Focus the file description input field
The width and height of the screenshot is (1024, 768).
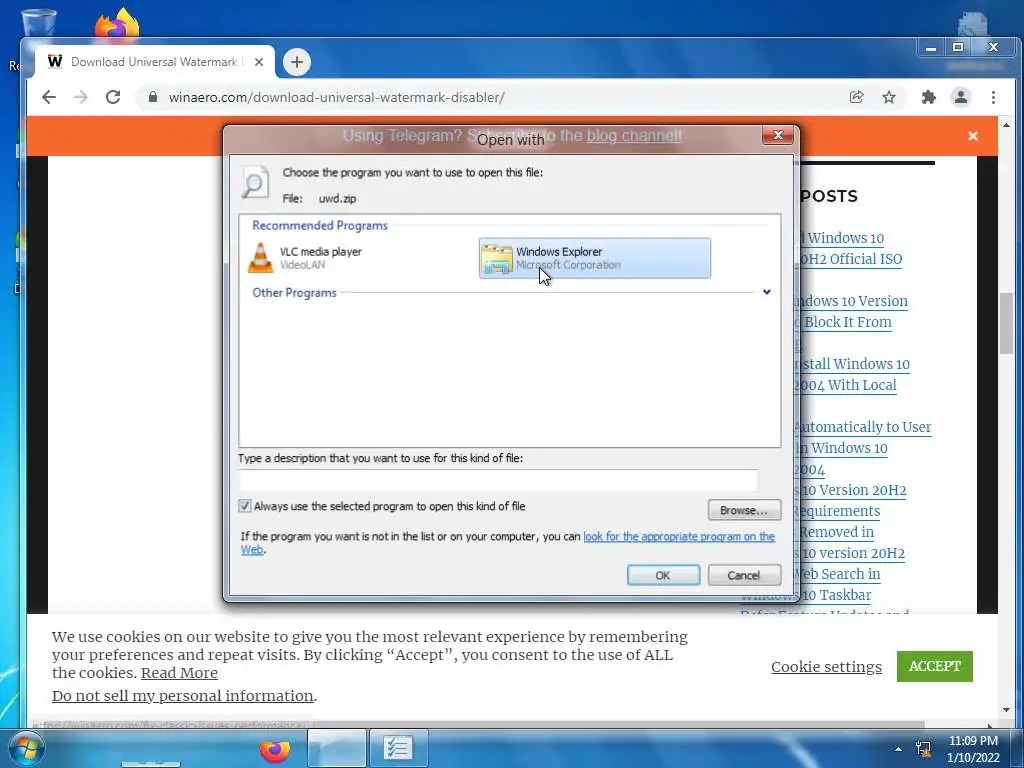click(498, 481)
